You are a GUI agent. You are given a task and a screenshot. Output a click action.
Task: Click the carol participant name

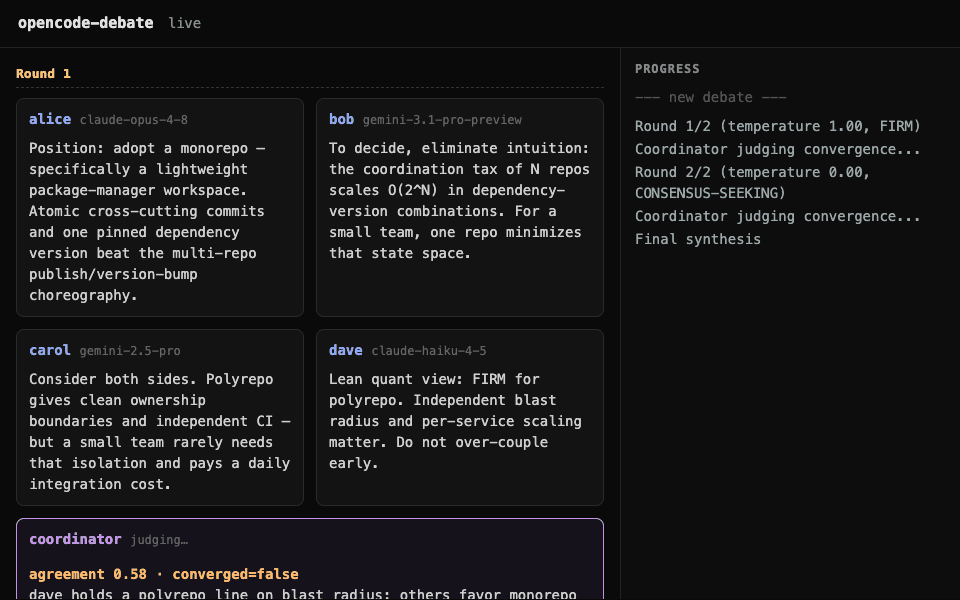50,350
